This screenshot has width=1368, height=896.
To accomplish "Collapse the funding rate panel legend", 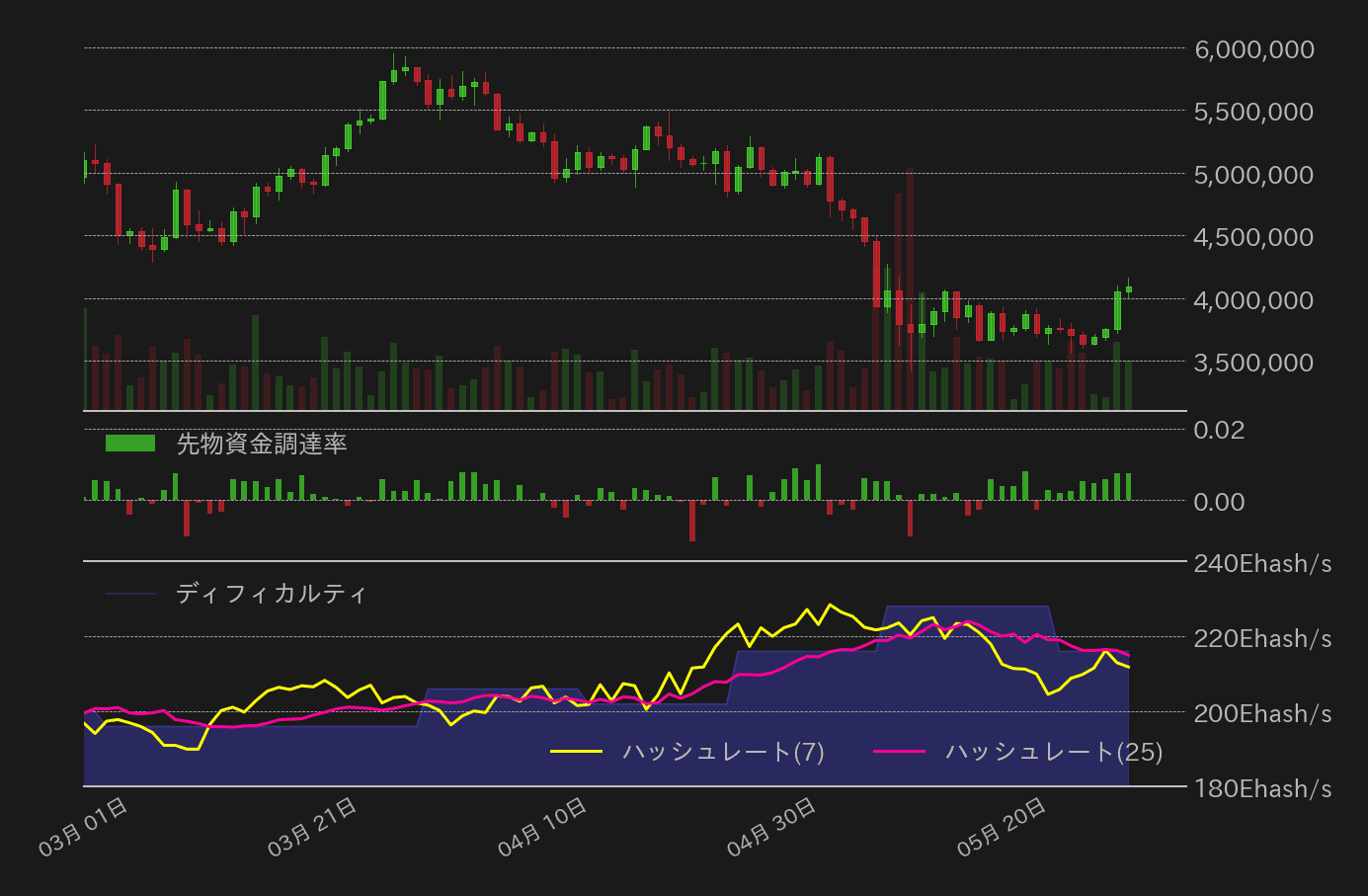I will pyautogui.click(x=261, y=444).
